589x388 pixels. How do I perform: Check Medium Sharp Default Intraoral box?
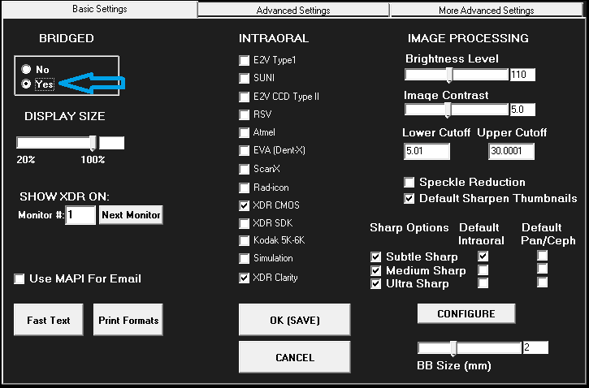[483, 270]
